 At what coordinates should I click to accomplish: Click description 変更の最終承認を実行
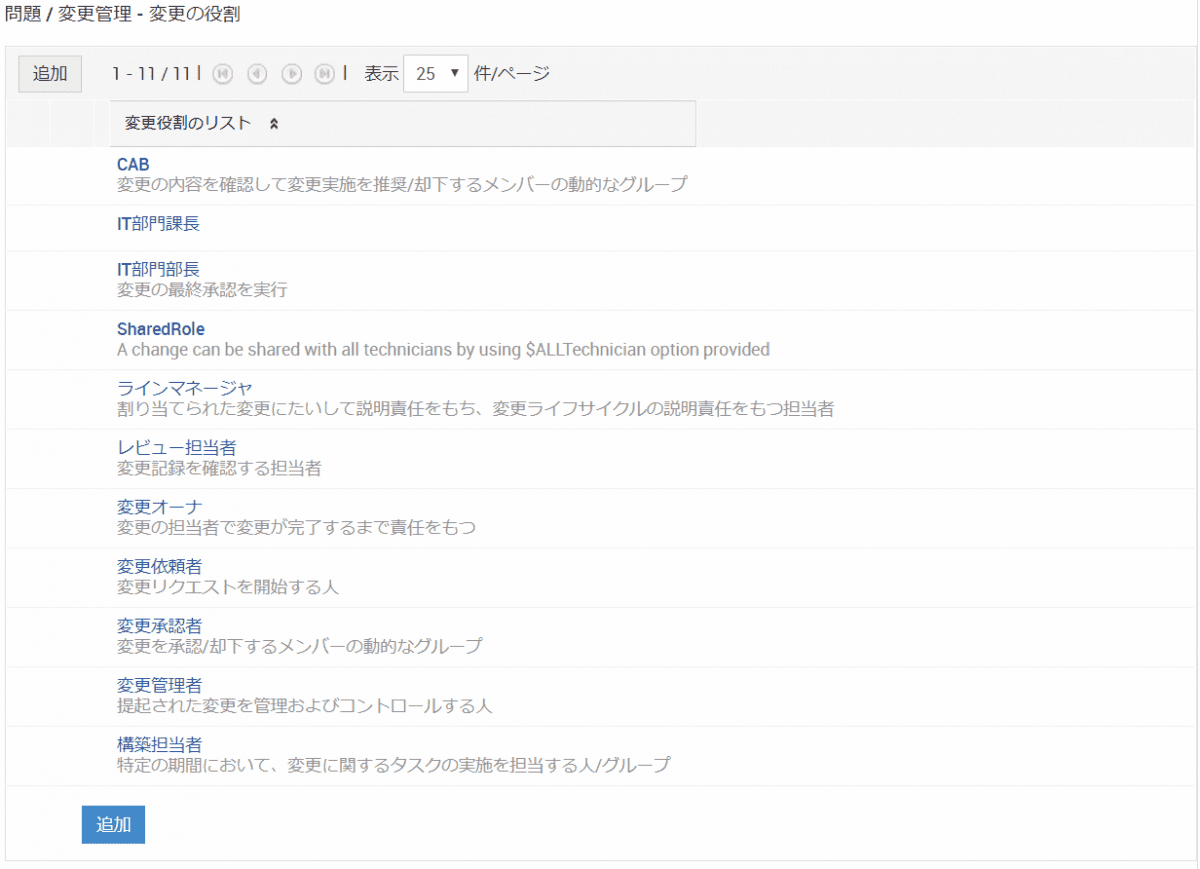coord(202,290)
